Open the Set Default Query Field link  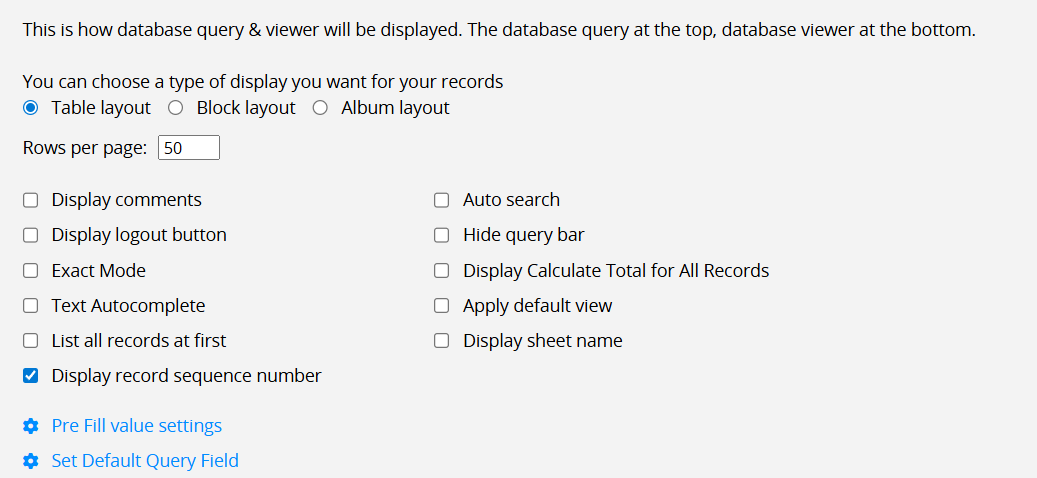(x=145, y=461)
